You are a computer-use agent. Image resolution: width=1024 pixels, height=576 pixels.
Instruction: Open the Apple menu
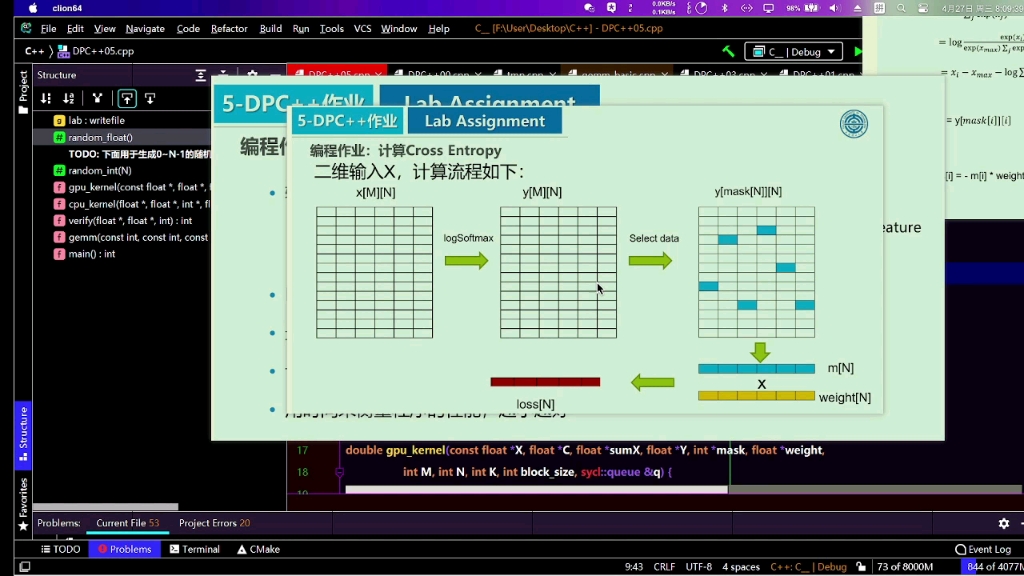point(33,8)
